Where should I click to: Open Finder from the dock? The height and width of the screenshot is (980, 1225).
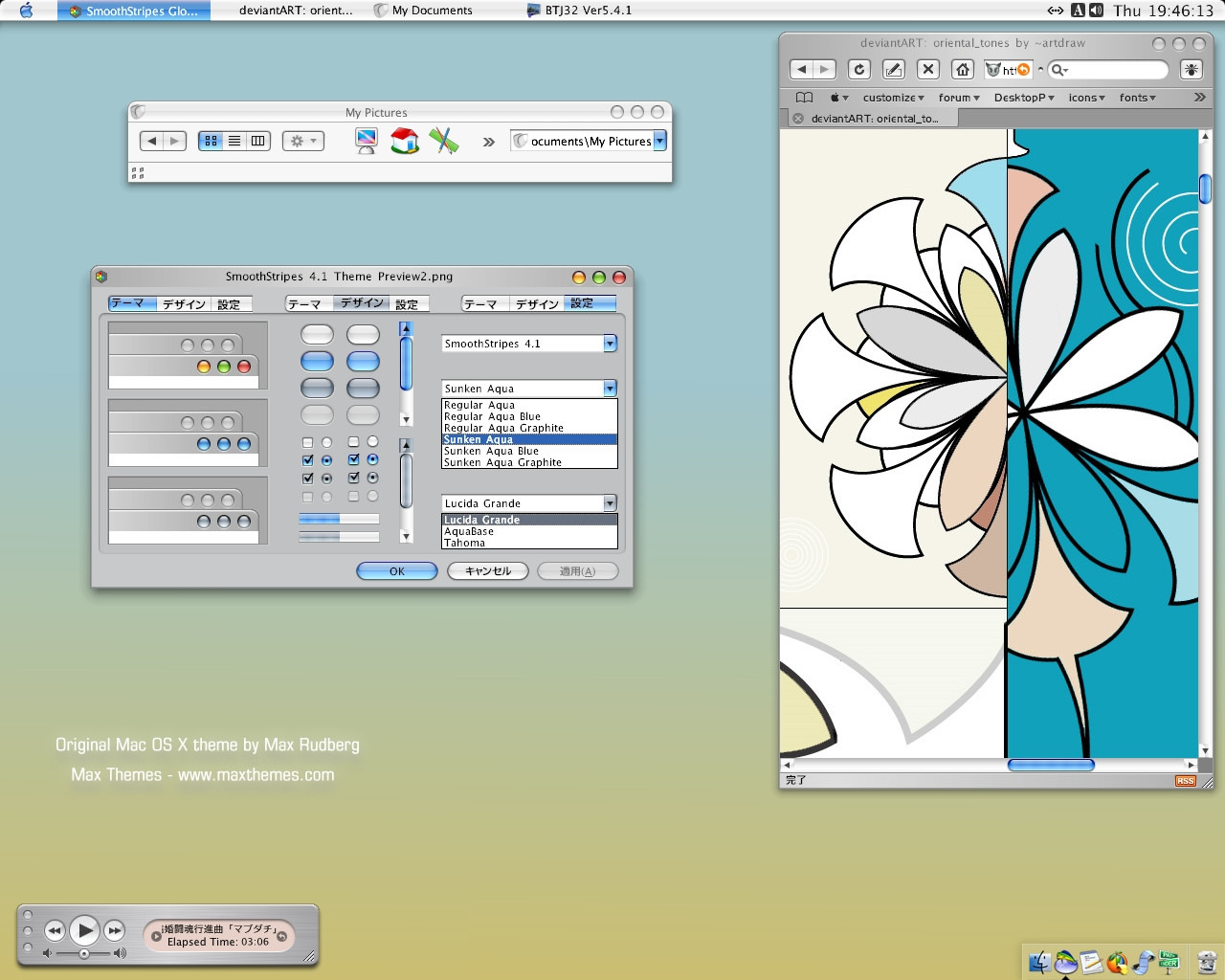point(1039,963)
